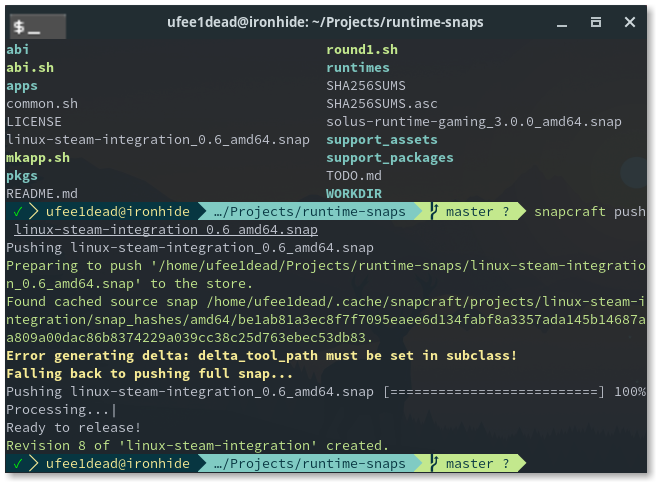
Task: Select the 'abi' directory entry
Action: click(18, 50)
